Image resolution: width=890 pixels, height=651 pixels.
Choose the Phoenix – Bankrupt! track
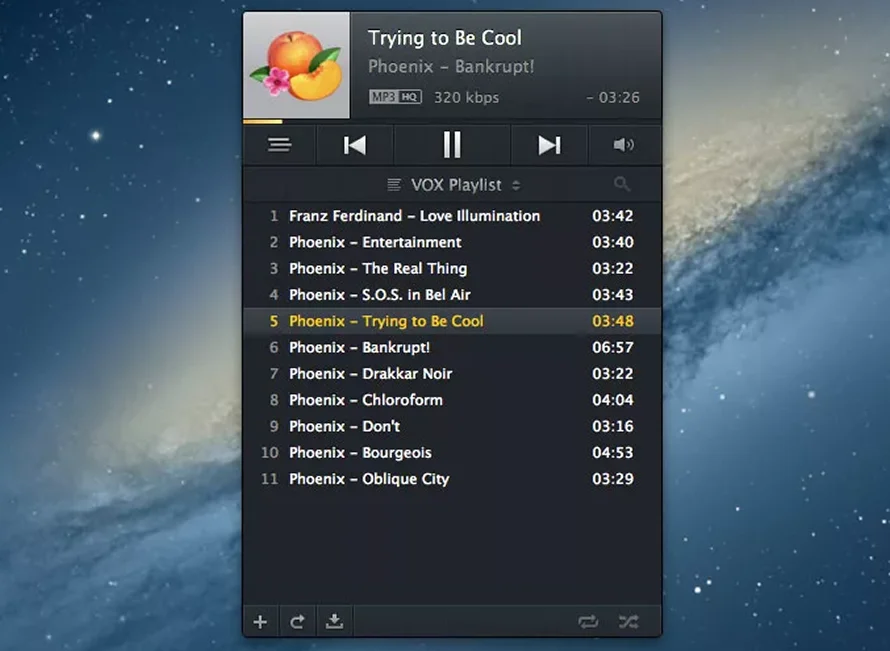(x=359, y=347)
